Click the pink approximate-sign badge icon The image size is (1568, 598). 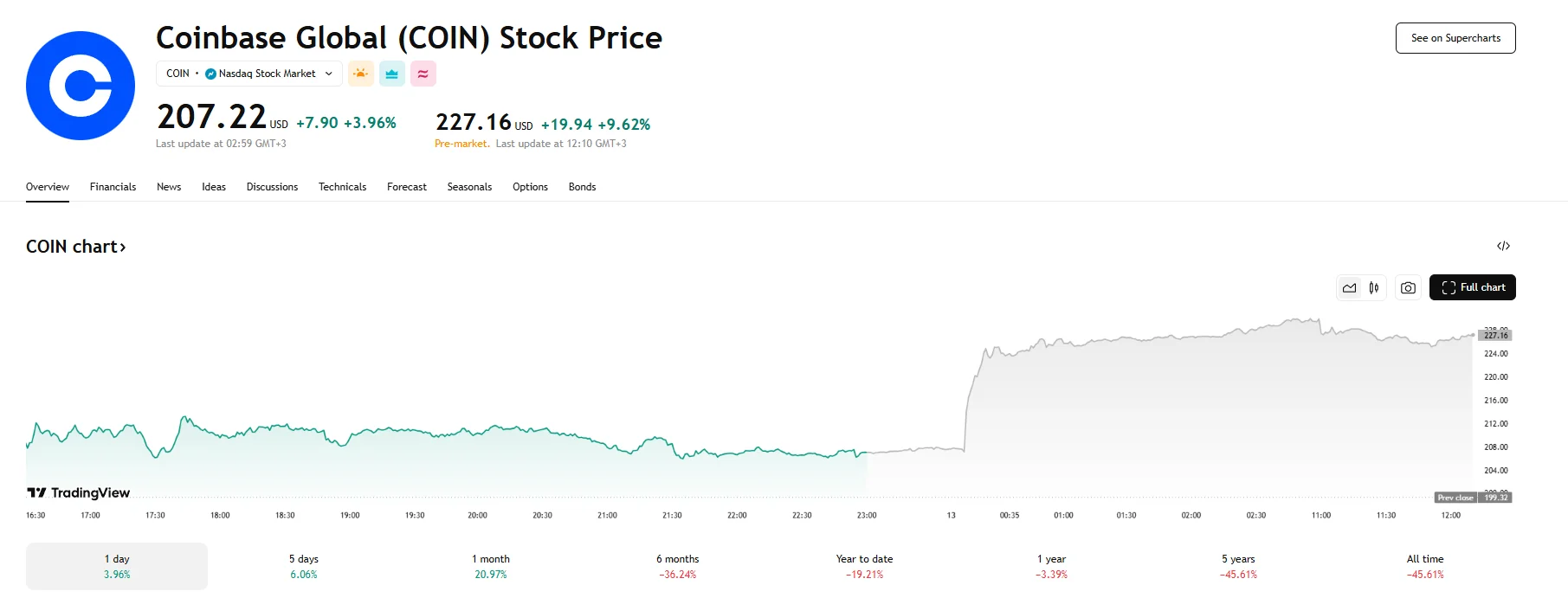(423, 74)
